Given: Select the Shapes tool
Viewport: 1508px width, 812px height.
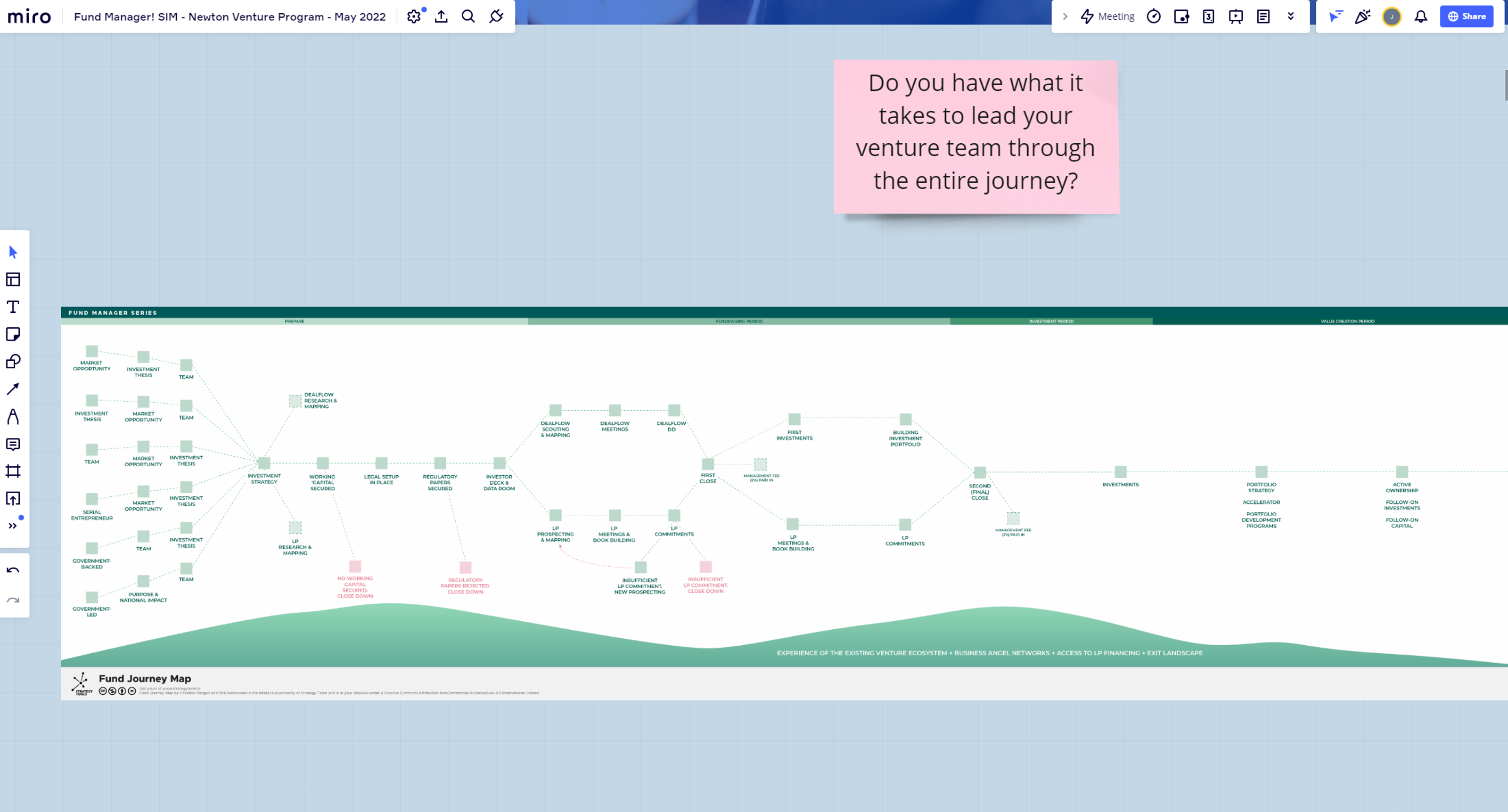Looking at the screenshot, I should (13, 362).
